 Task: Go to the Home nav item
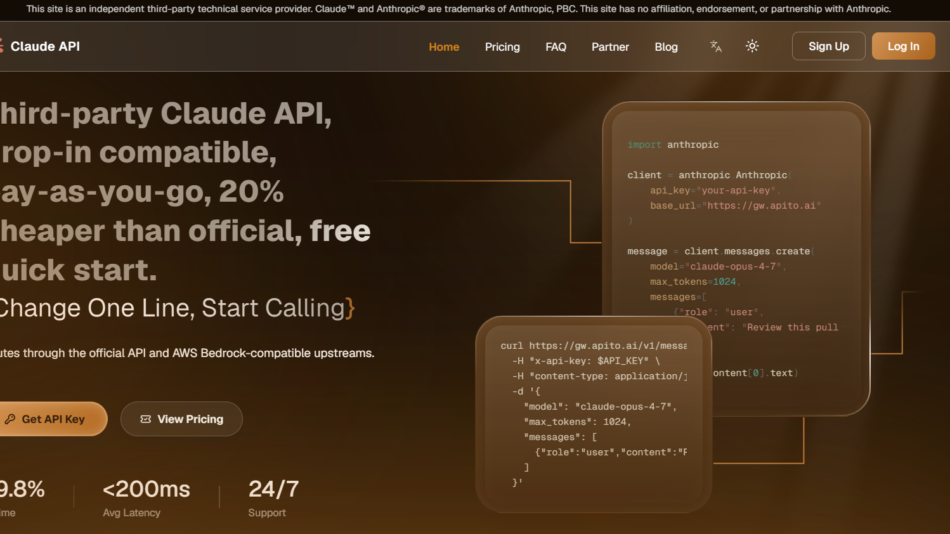(443, 47)
